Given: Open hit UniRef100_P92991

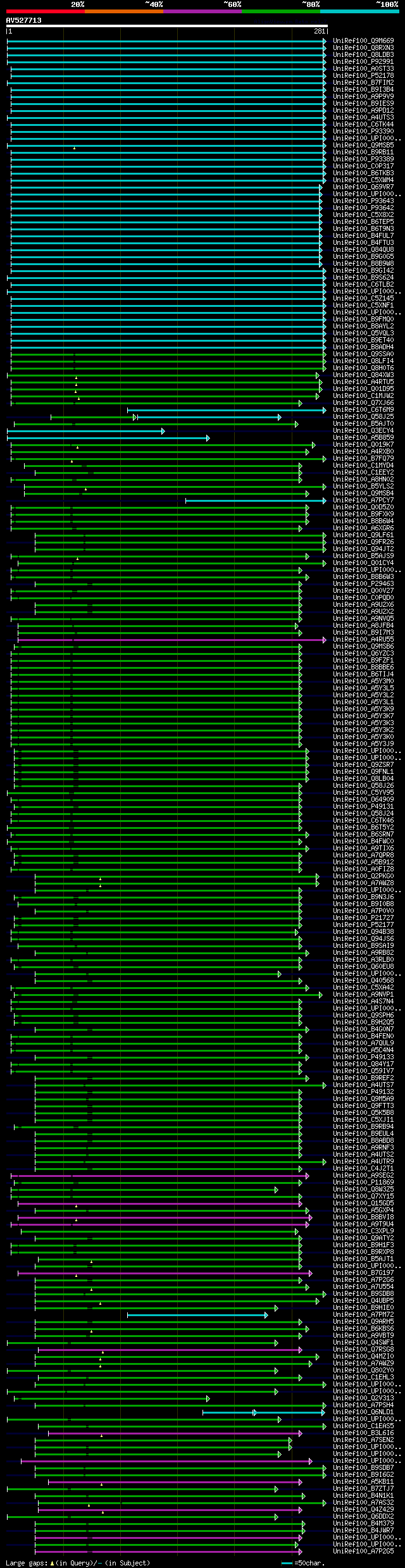Looking at the screenshot, I should pyautogui.click(x=363, y=62).
